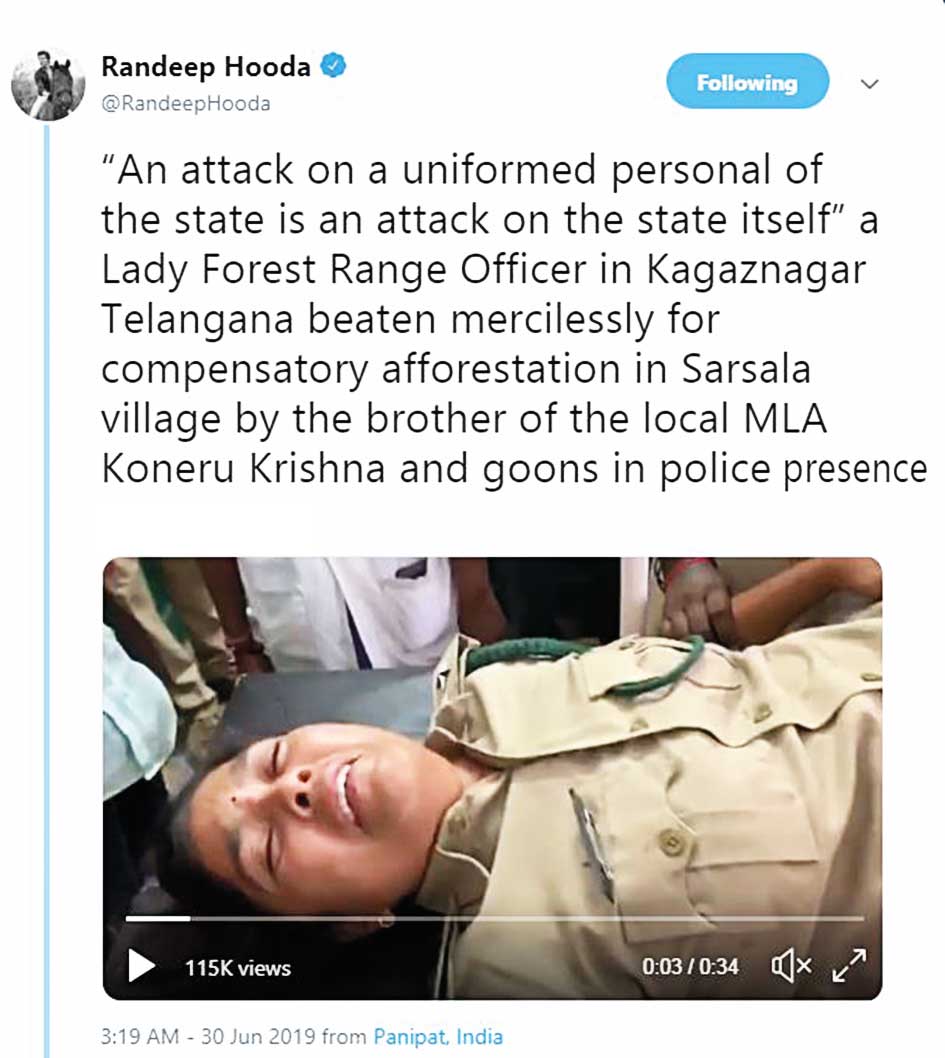Open the Randeep Hooda display name
The width and height of the screenshot is (945, 1058).
tap(206, 66)
